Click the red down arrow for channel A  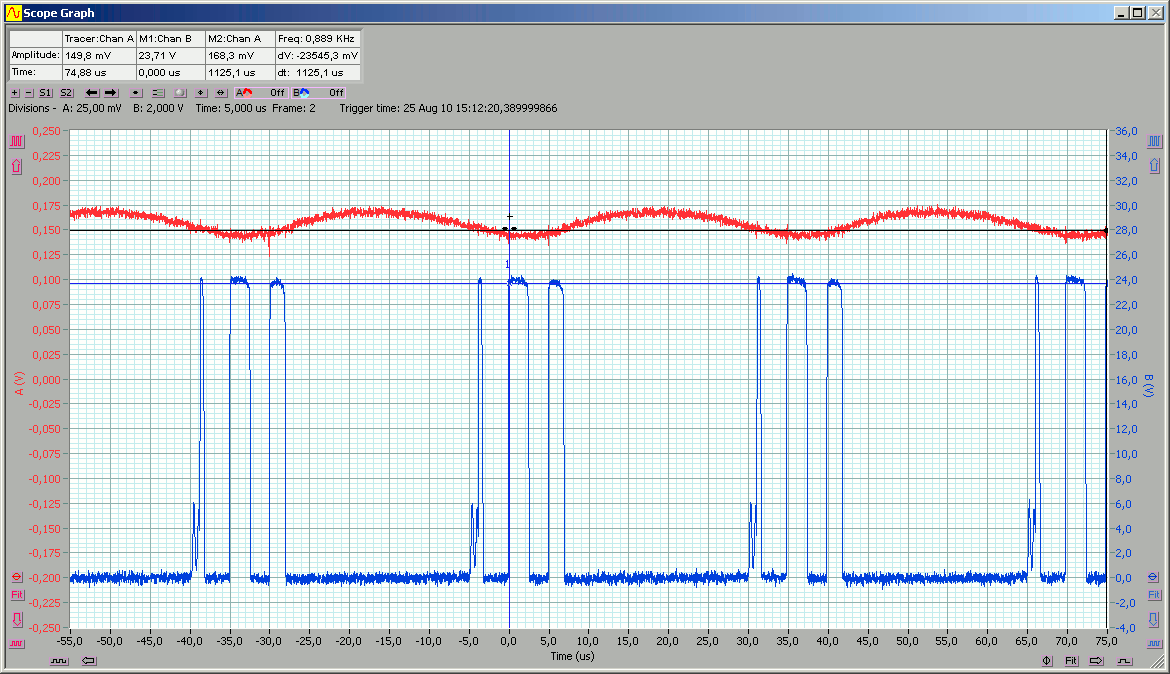click(x=16, y=620)
